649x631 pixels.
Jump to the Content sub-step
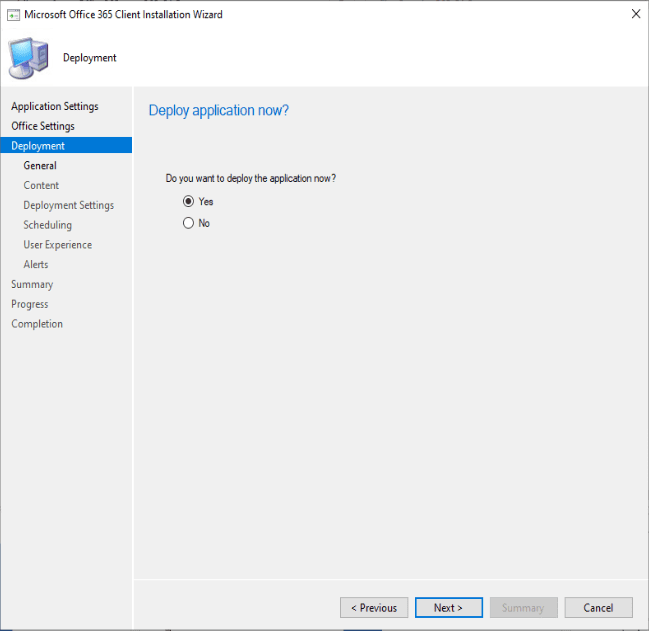pos(41,185)
